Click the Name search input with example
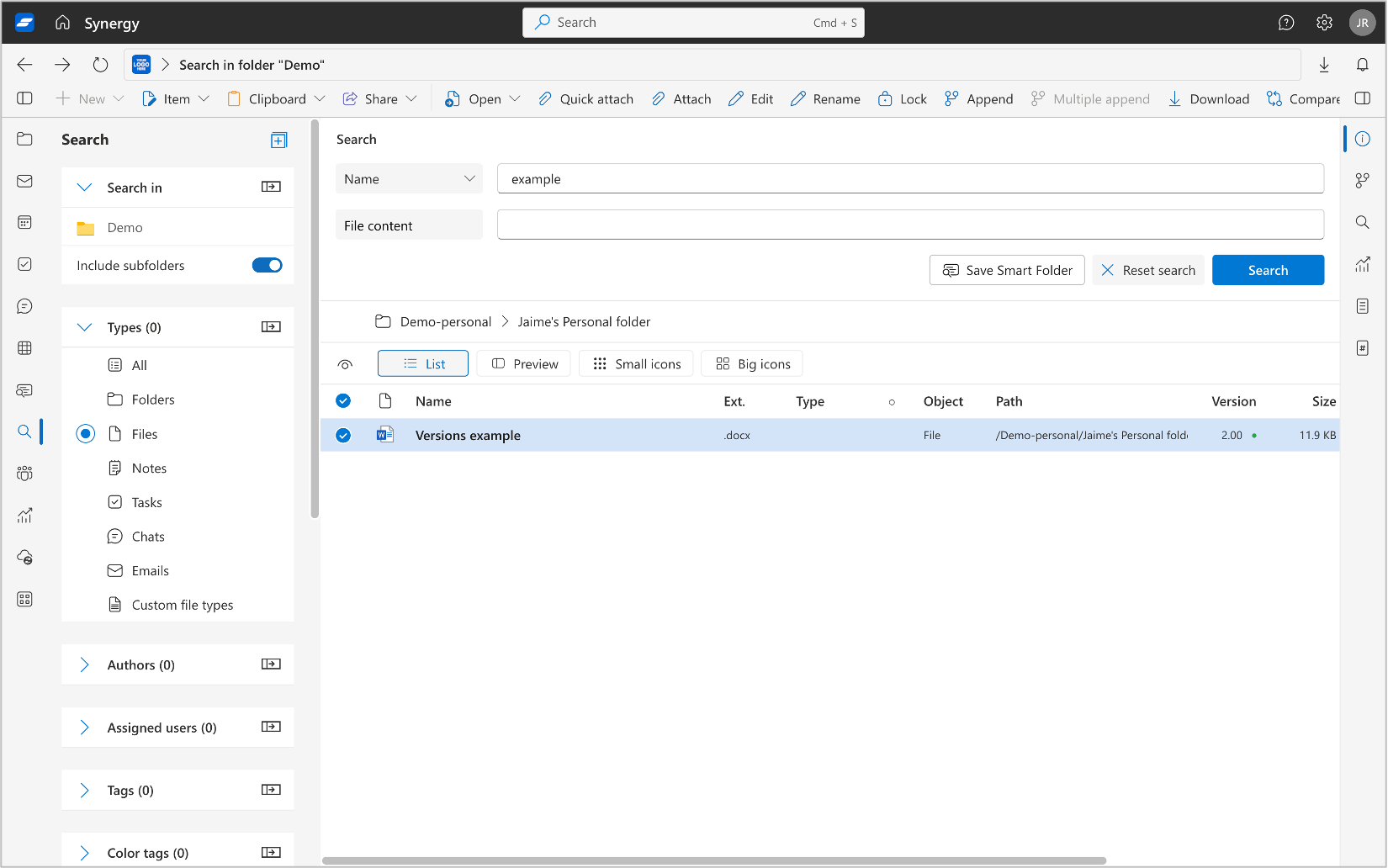Screen dimensions: 1388x868 (x=910, y=178)
